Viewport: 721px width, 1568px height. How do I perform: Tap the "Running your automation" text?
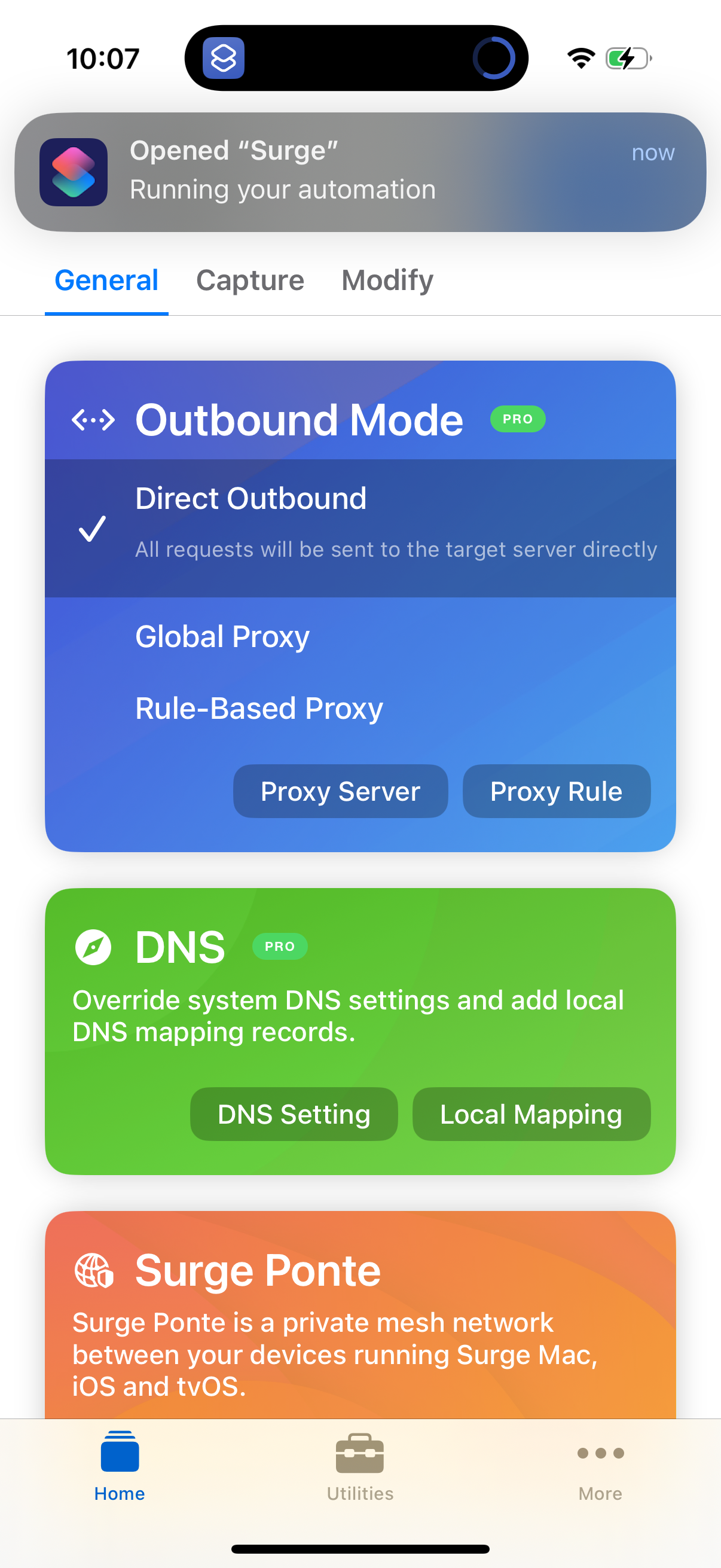click(283, 190)
